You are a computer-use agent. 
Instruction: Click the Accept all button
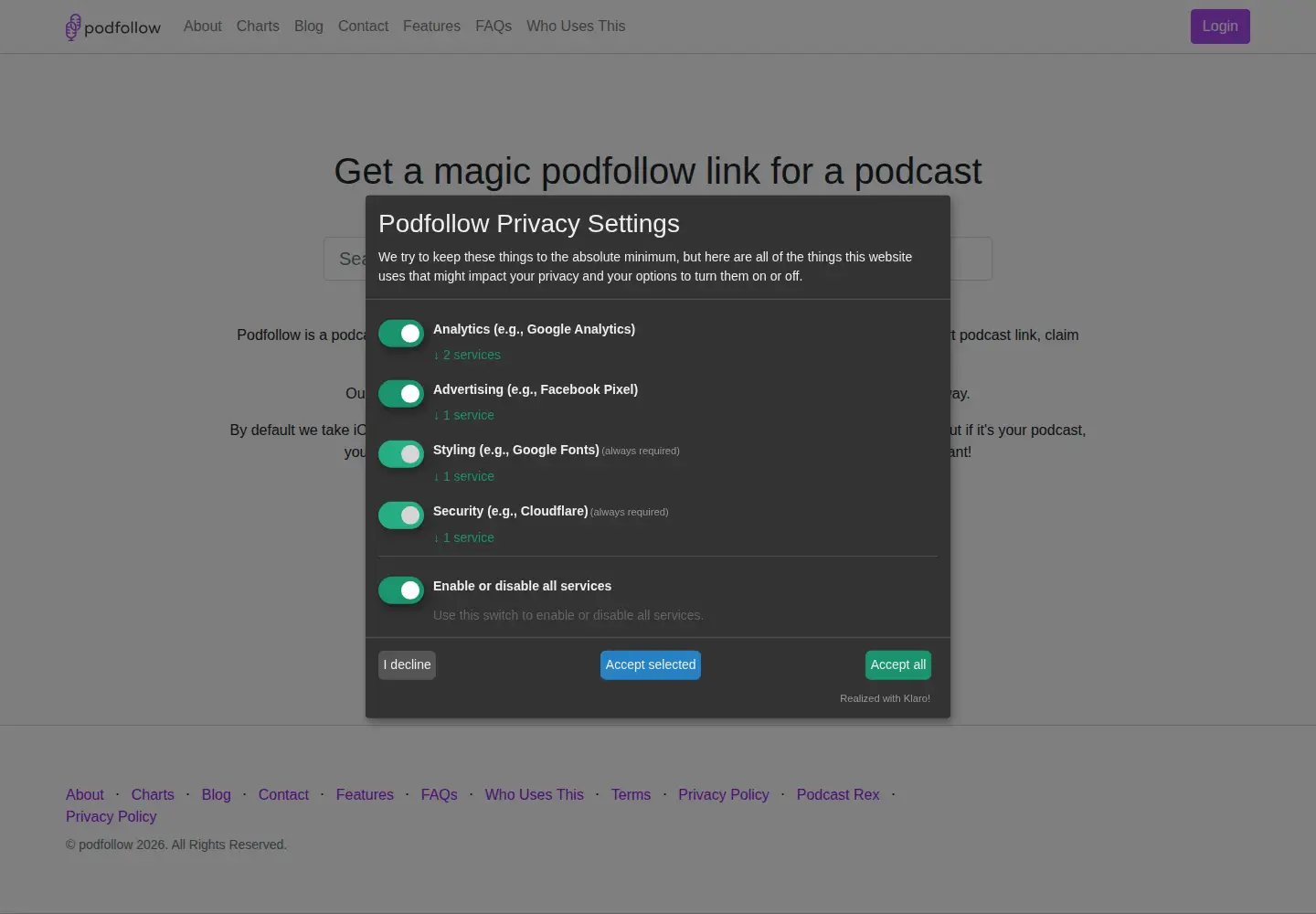coord(898,665)
